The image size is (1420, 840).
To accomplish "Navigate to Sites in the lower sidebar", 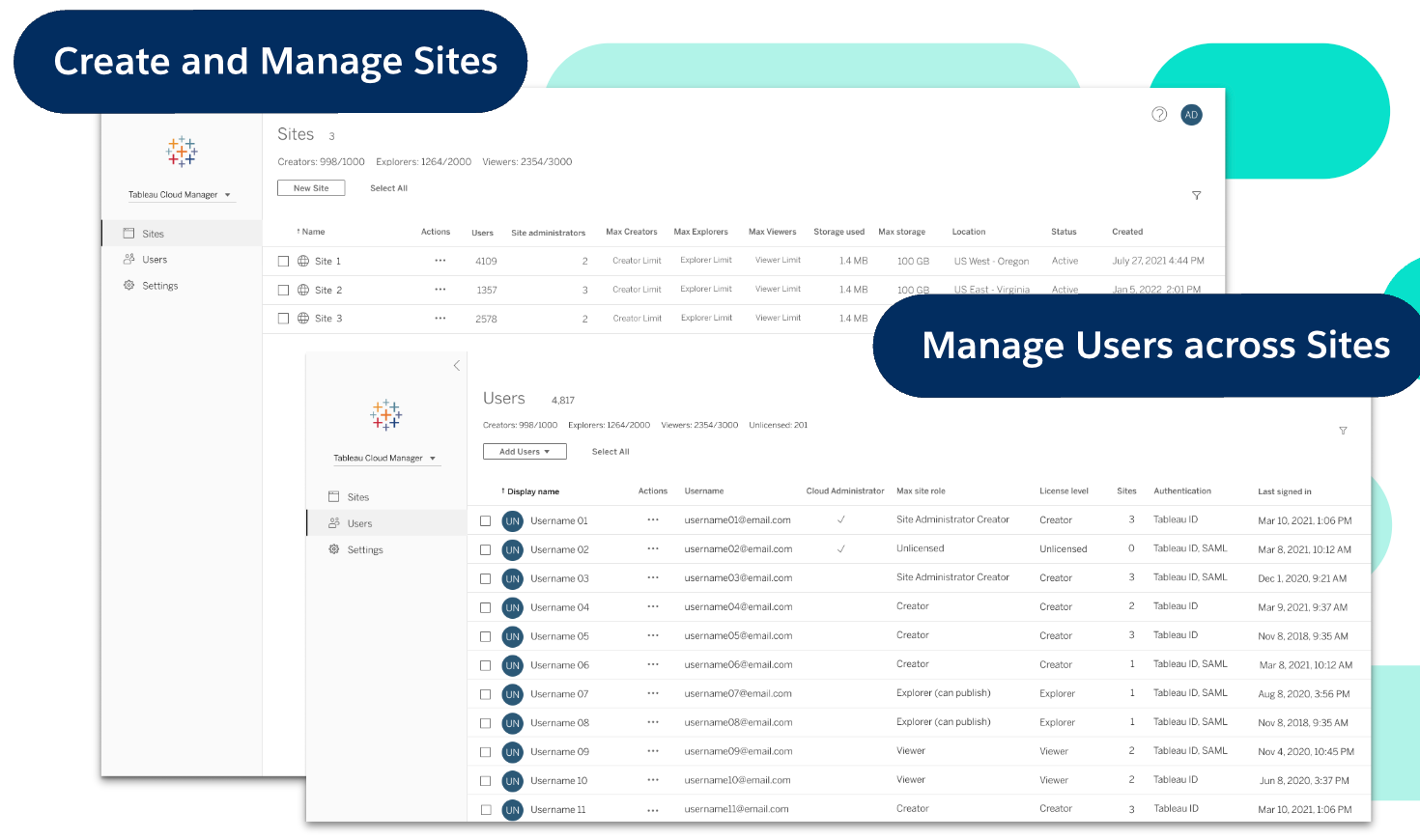I will [x=357, y=496].
